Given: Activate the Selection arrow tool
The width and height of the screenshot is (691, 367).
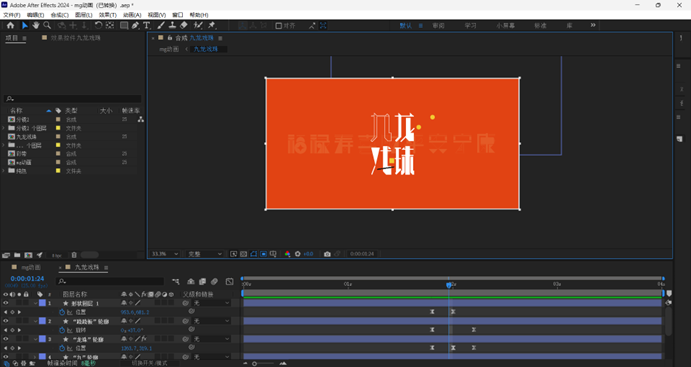Looking at the screenshot, I should click(x=25, y=26).
